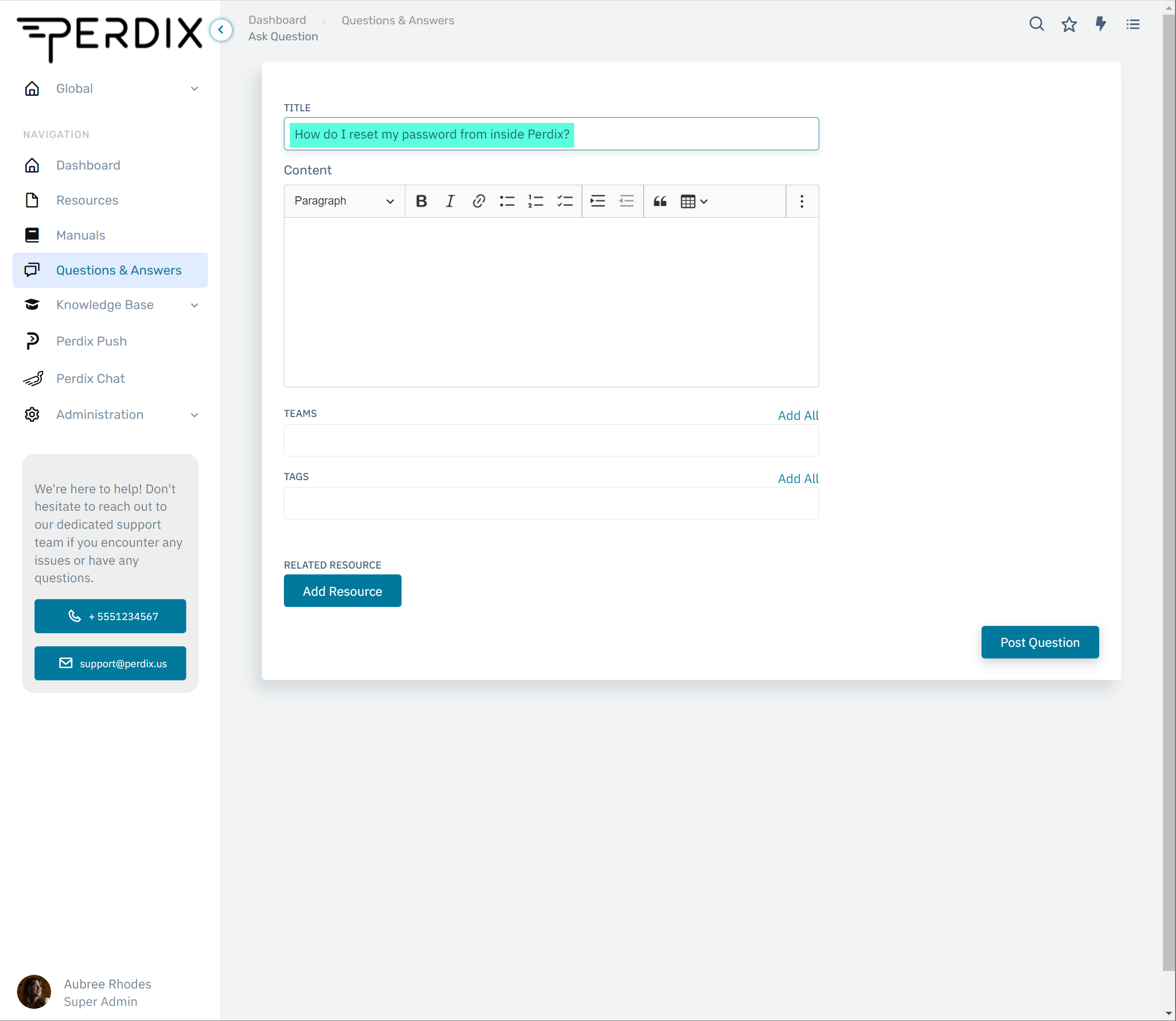1176x1021 pixels.
Task: Insert a bulleted list
Action: tap(507, 201)
